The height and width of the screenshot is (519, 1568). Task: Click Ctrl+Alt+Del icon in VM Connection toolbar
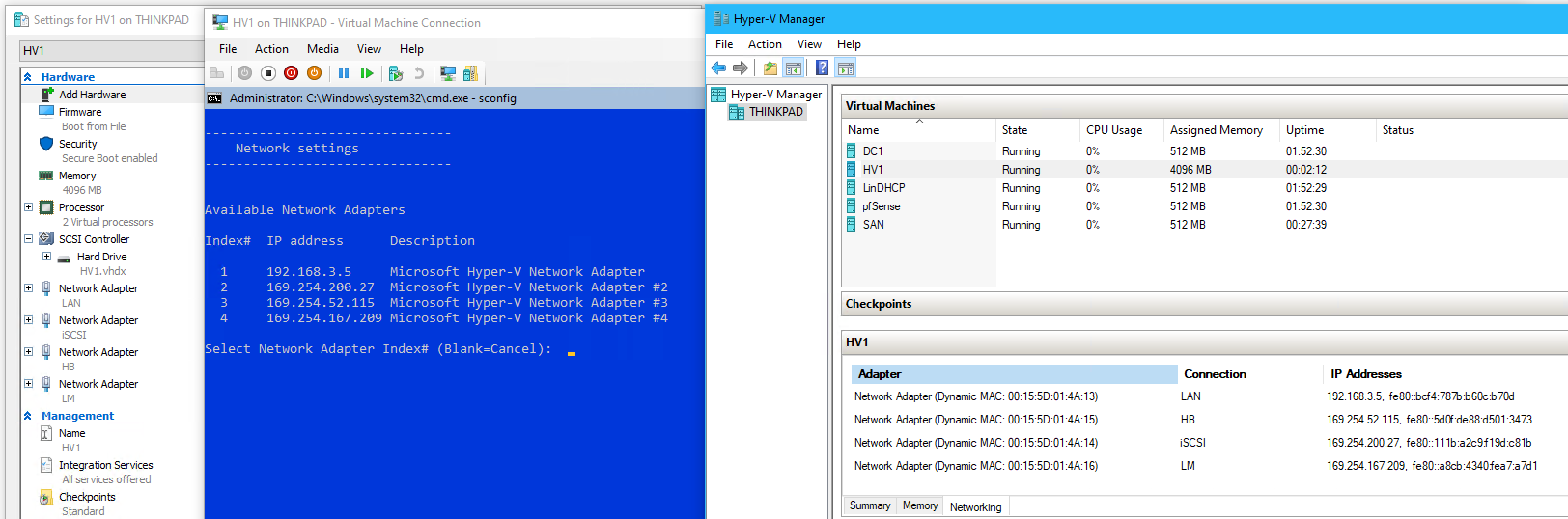(217, 73)
